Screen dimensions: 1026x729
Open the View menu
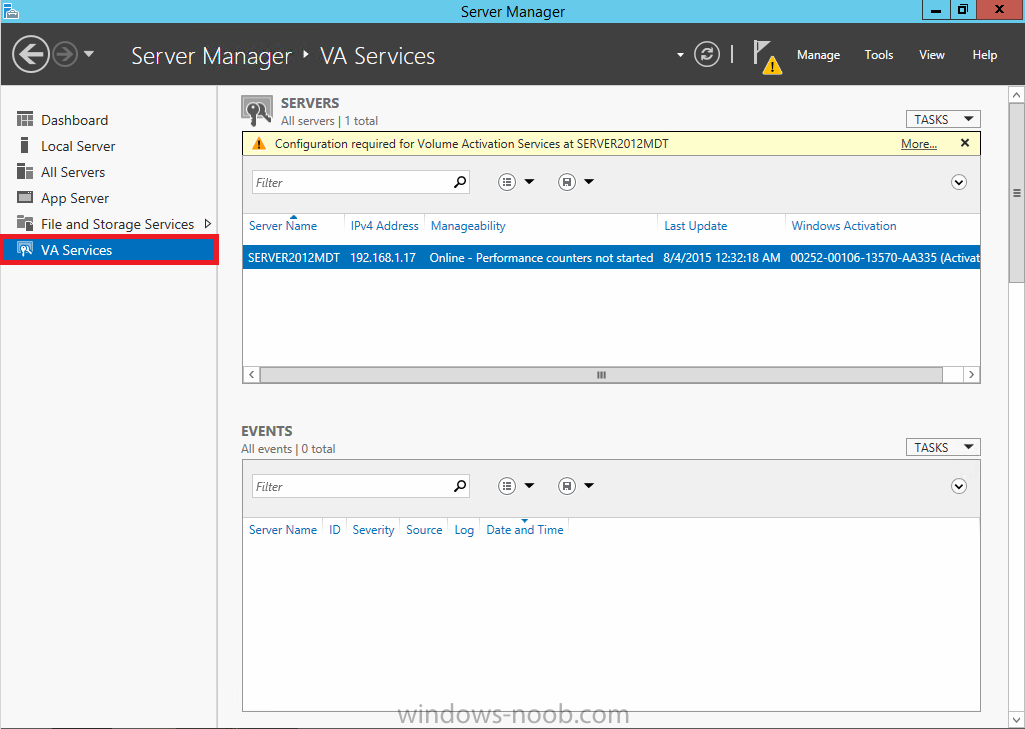click(931, 55)
